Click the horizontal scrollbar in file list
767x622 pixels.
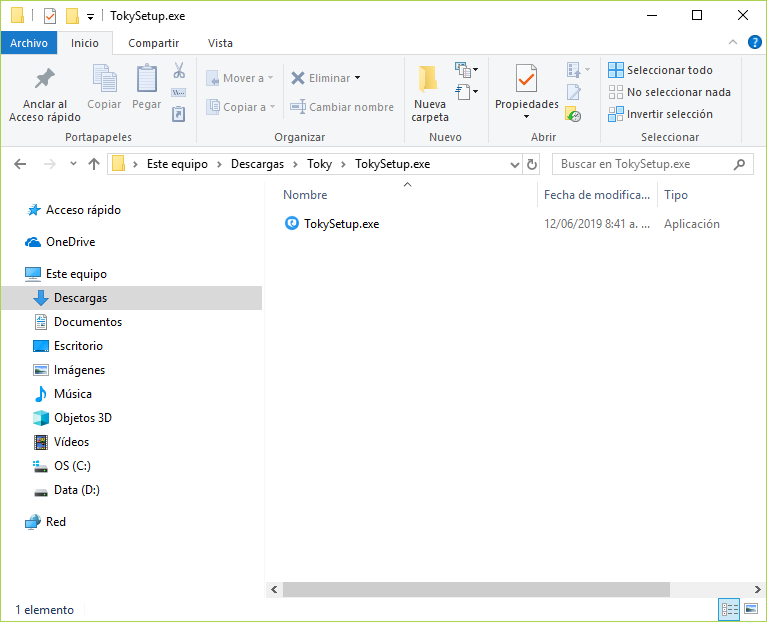click(470, 589)
